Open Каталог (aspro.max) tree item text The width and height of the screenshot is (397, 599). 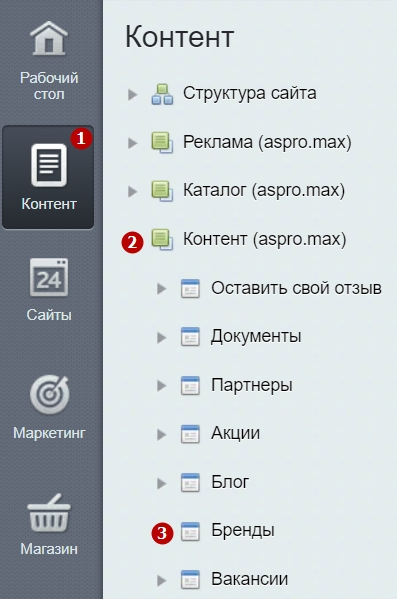(x=264, y=190)
